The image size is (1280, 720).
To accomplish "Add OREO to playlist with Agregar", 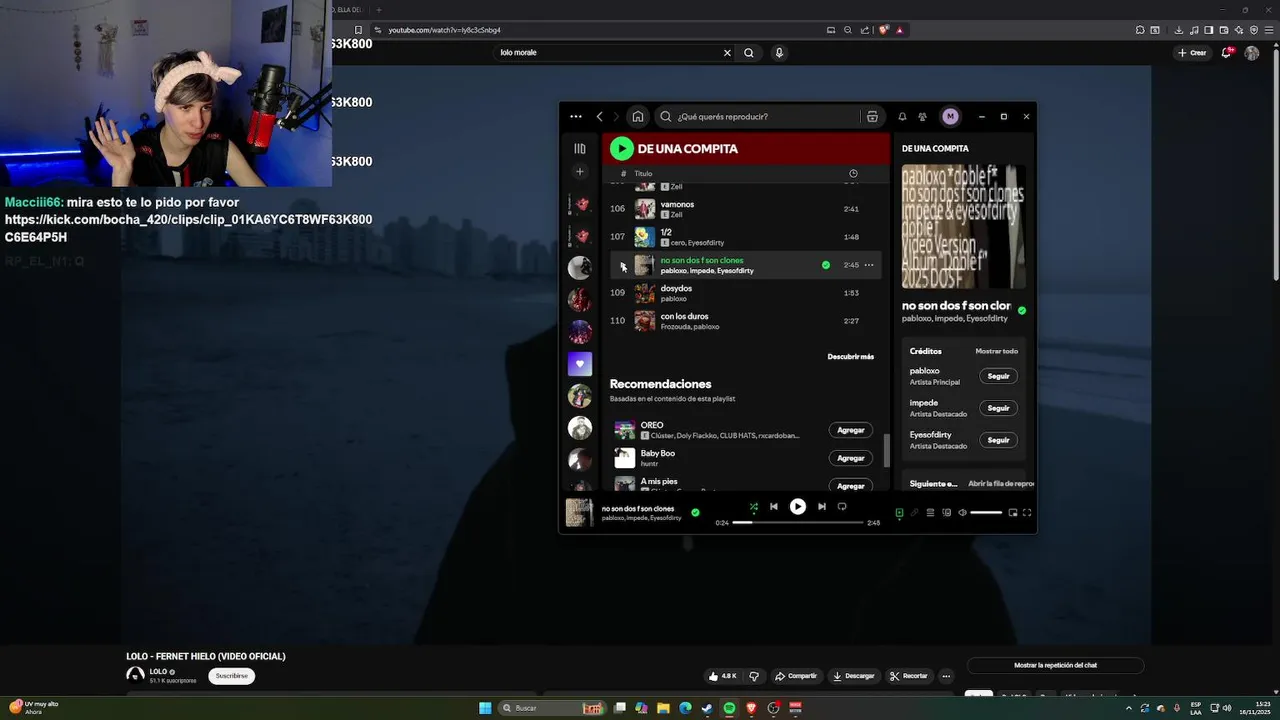I will tap(850, 430).
